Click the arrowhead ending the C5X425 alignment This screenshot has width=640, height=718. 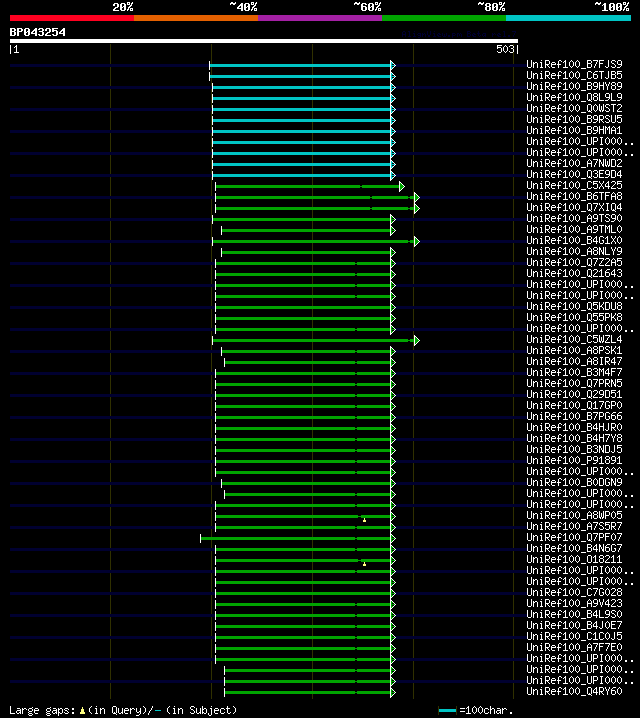pyautogui.click(x=401, y=186)
